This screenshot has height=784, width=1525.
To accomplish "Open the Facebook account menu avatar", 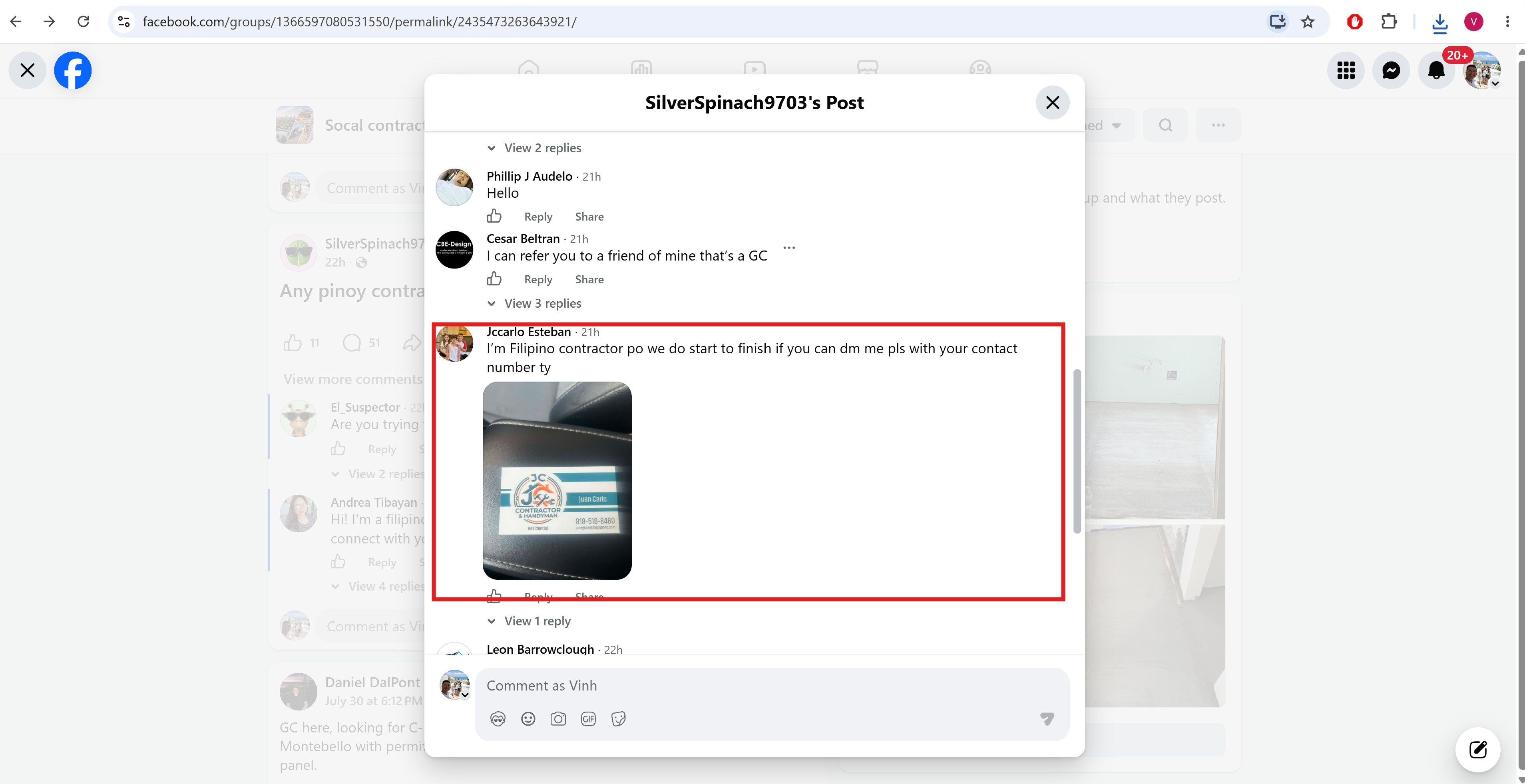I will (1482, 70).
